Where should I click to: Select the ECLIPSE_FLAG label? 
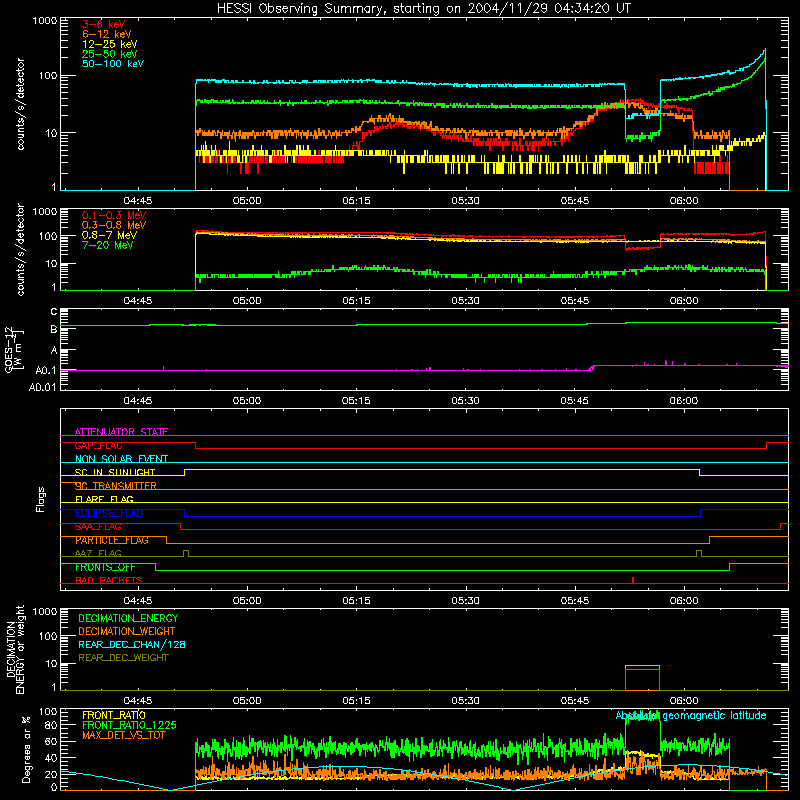(x=109, y=513)
